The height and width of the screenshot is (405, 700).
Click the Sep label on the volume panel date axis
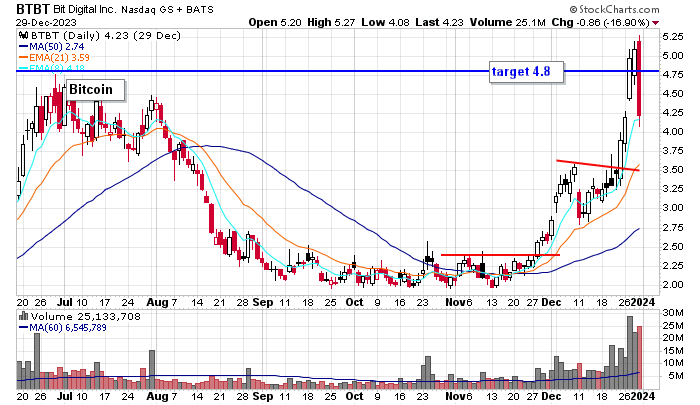262,396
